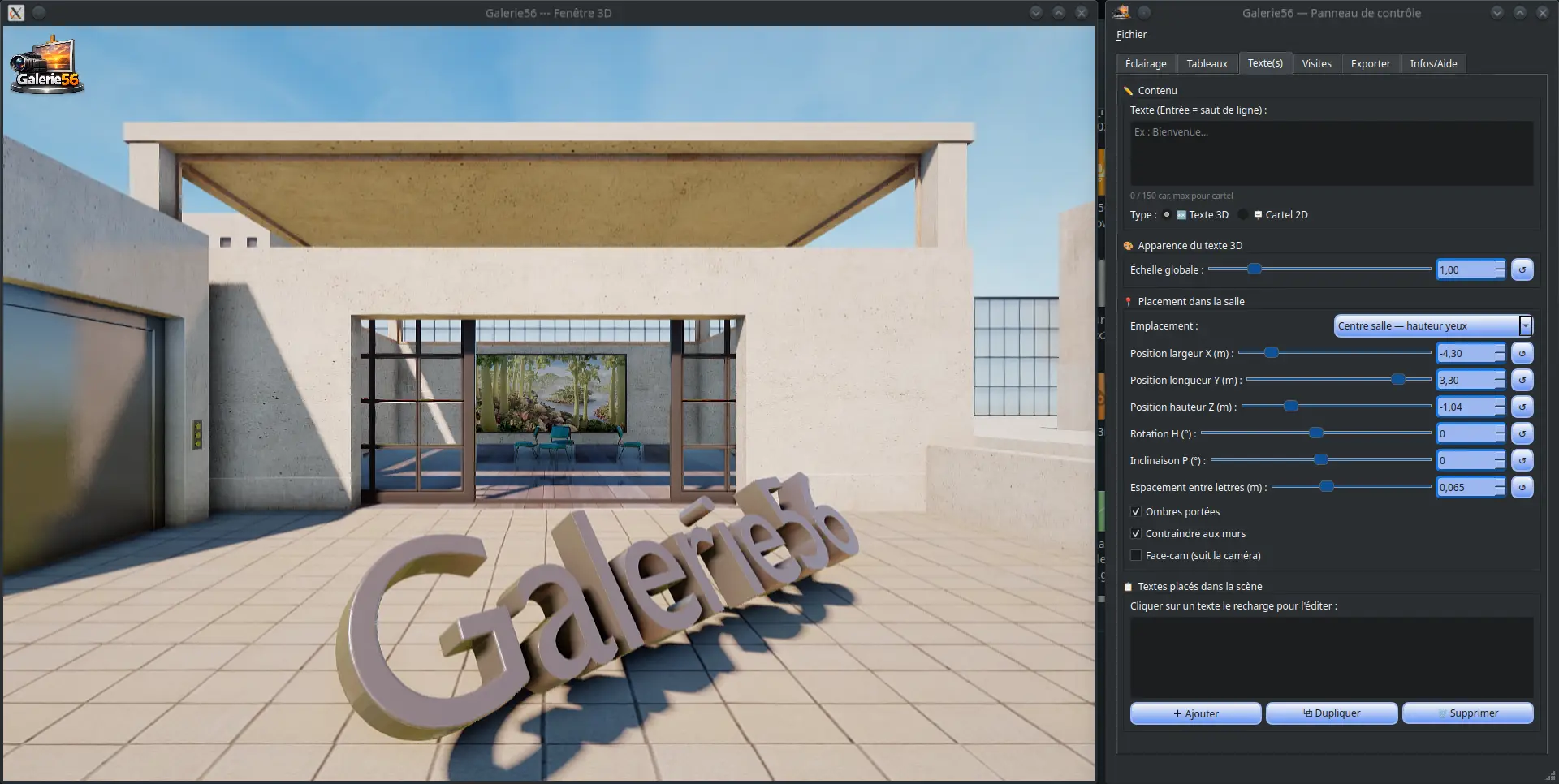Go to the Visites tab

click(x=1316, y=64)
